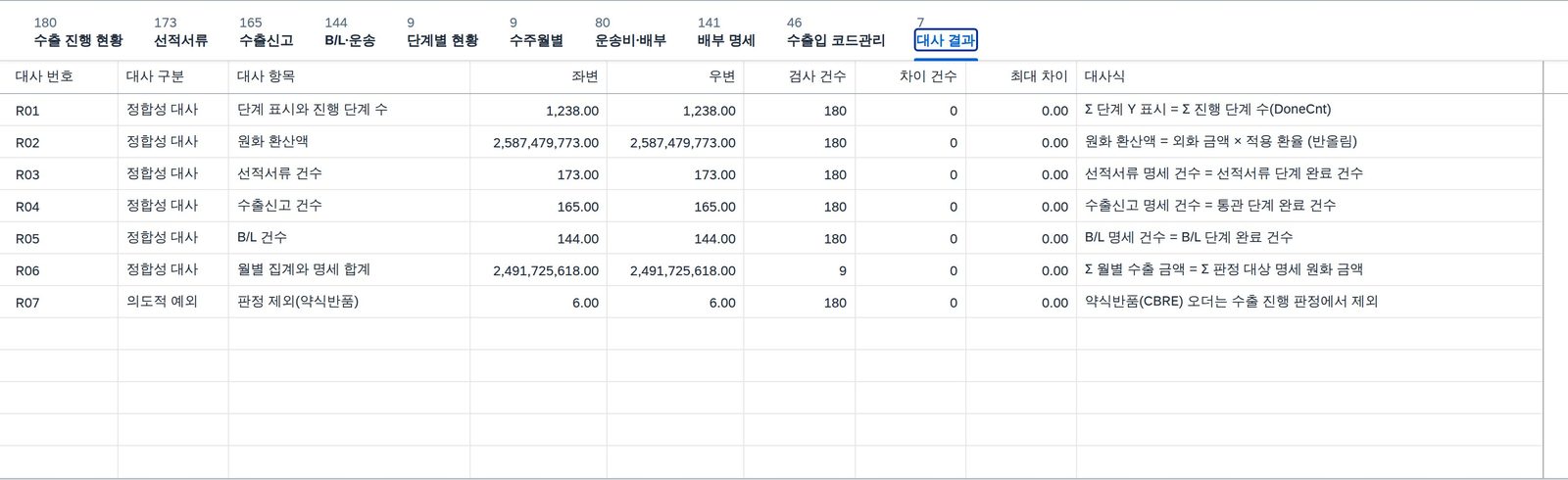This screenshot has width=1568, height=480.
Task: Click 우변 value 173.00 in R03
Action: click(675, 173)
